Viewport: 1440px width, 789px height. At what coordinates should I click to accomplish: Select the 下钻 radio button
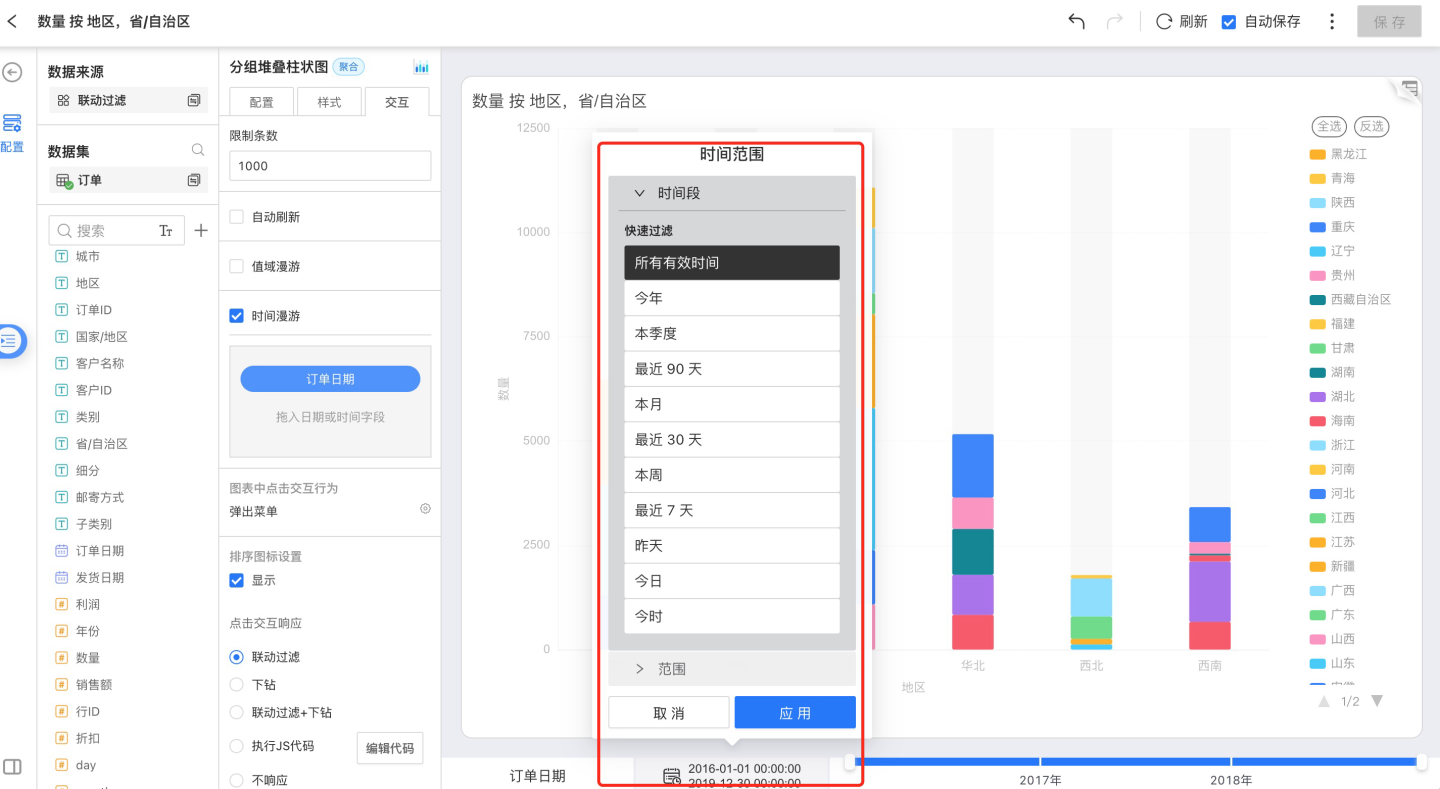pyautogui.click(x=237, y=685)
